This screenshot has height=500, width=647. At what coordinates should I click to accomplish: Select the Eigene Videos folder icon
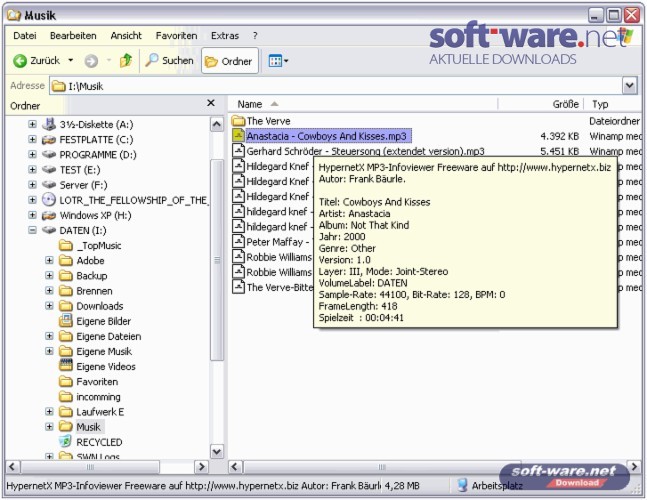click(66, 366)
